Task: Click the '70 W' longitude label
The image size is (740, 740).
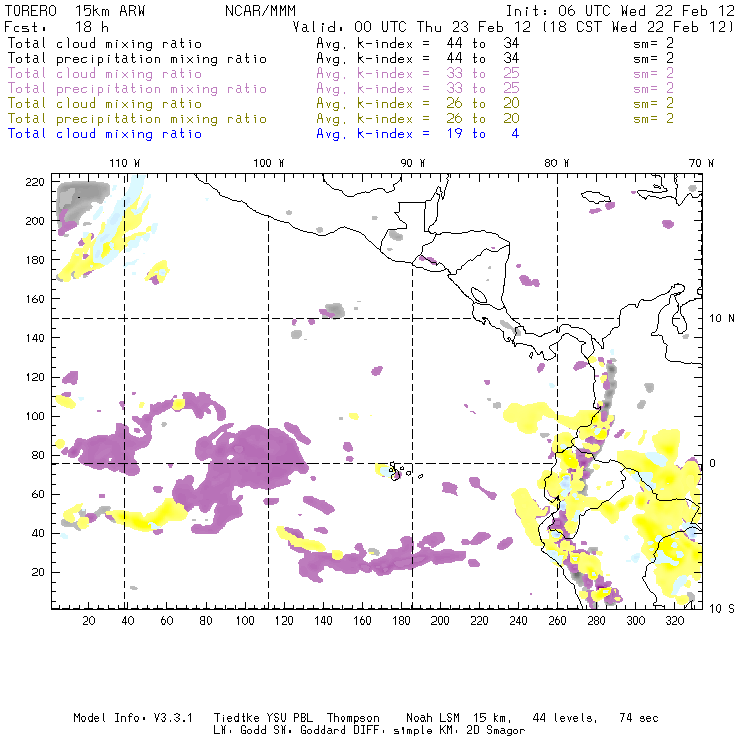Action: [x=701, y=163]
